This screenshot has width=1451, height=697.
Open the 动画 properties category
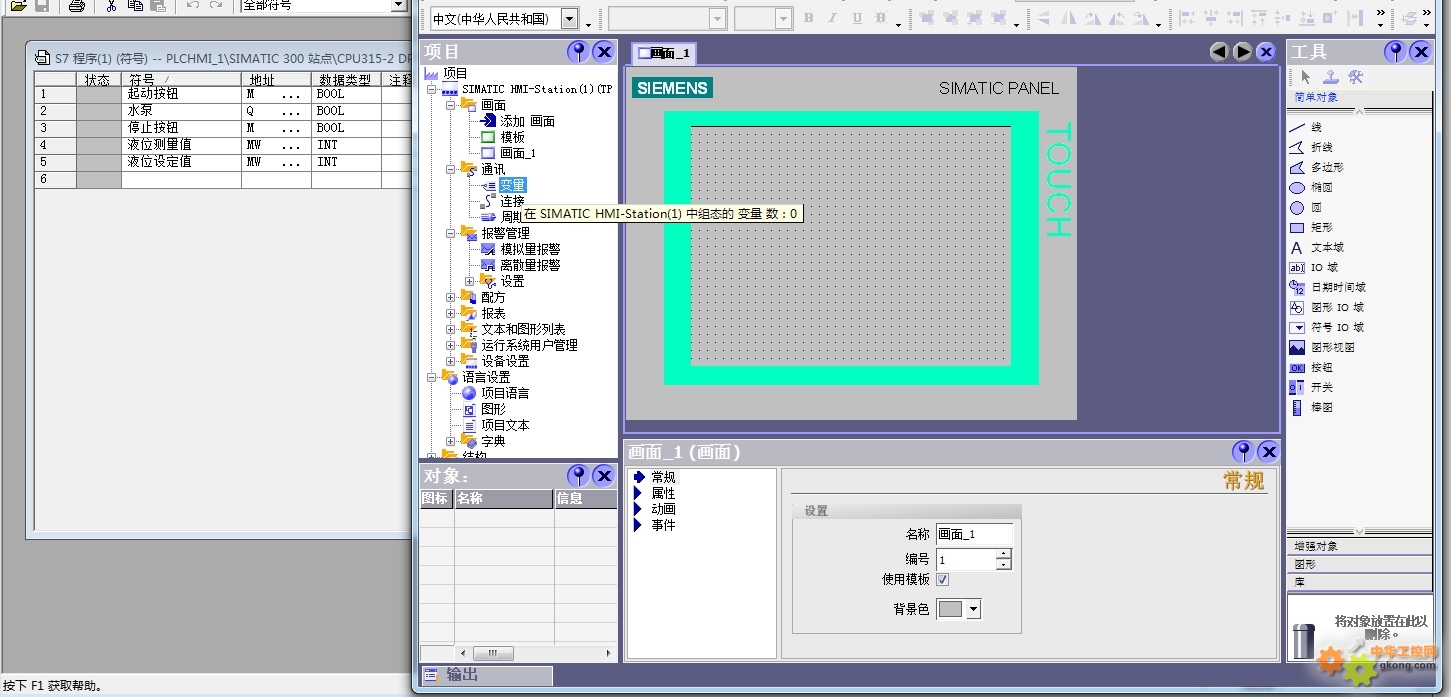tap(663, 509)
